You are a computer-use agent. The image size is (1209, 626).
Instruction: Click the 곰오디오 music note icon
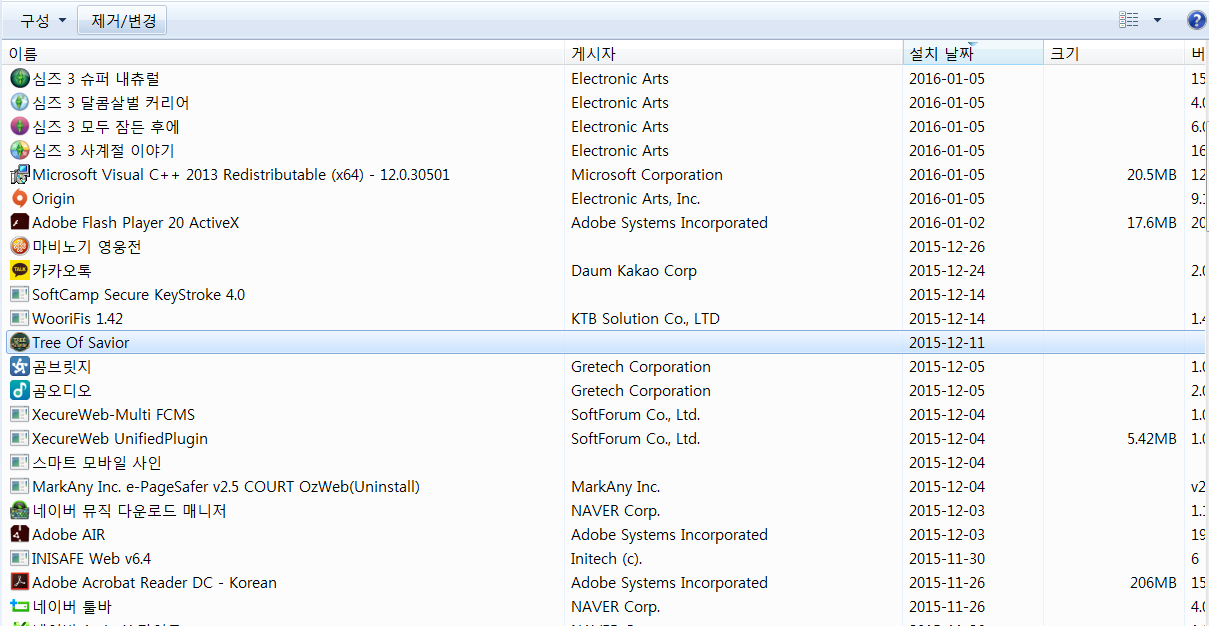20,390
